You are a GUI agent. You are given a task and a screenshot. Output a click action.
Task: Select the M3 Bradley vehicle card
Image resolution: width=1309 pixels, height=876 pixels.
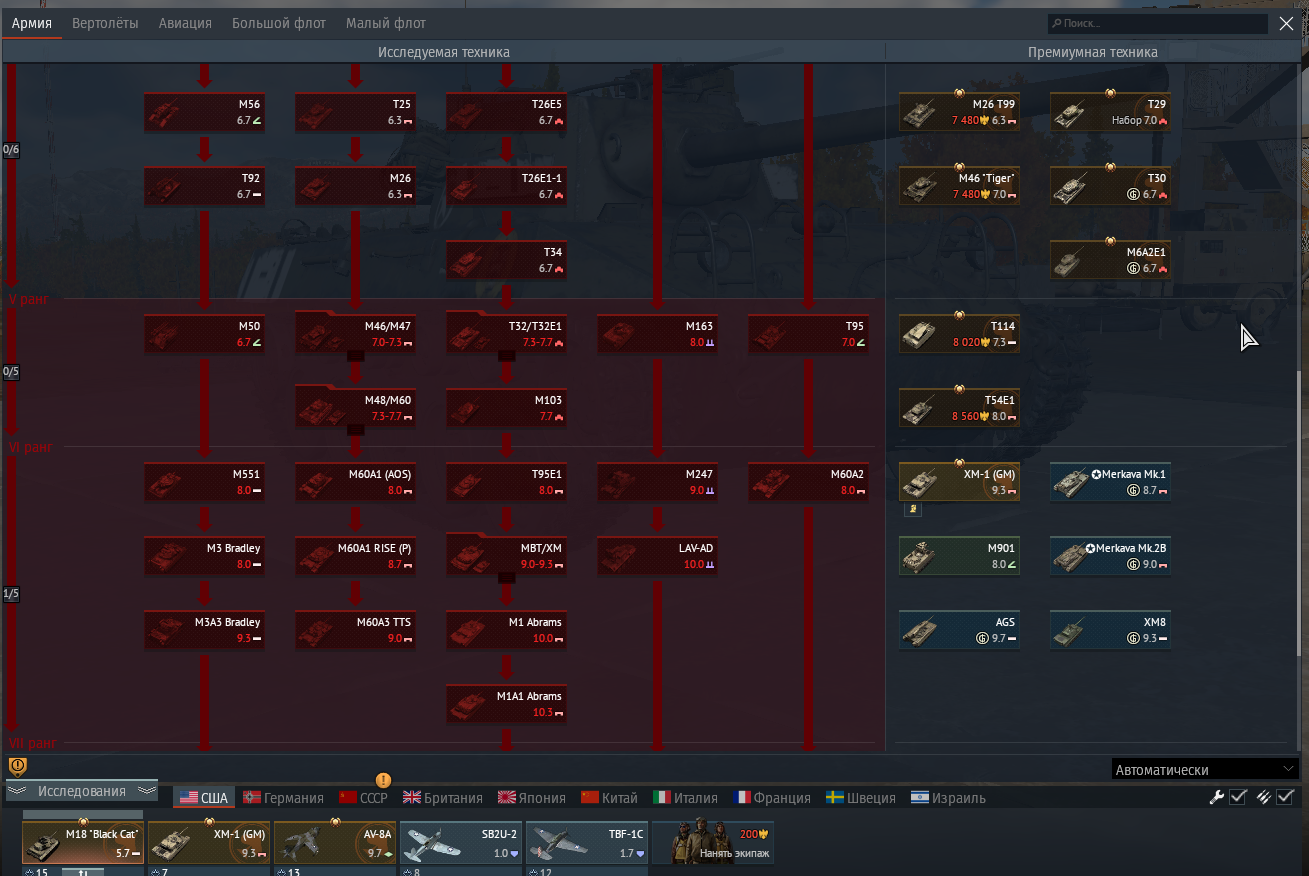pos(205,556)
